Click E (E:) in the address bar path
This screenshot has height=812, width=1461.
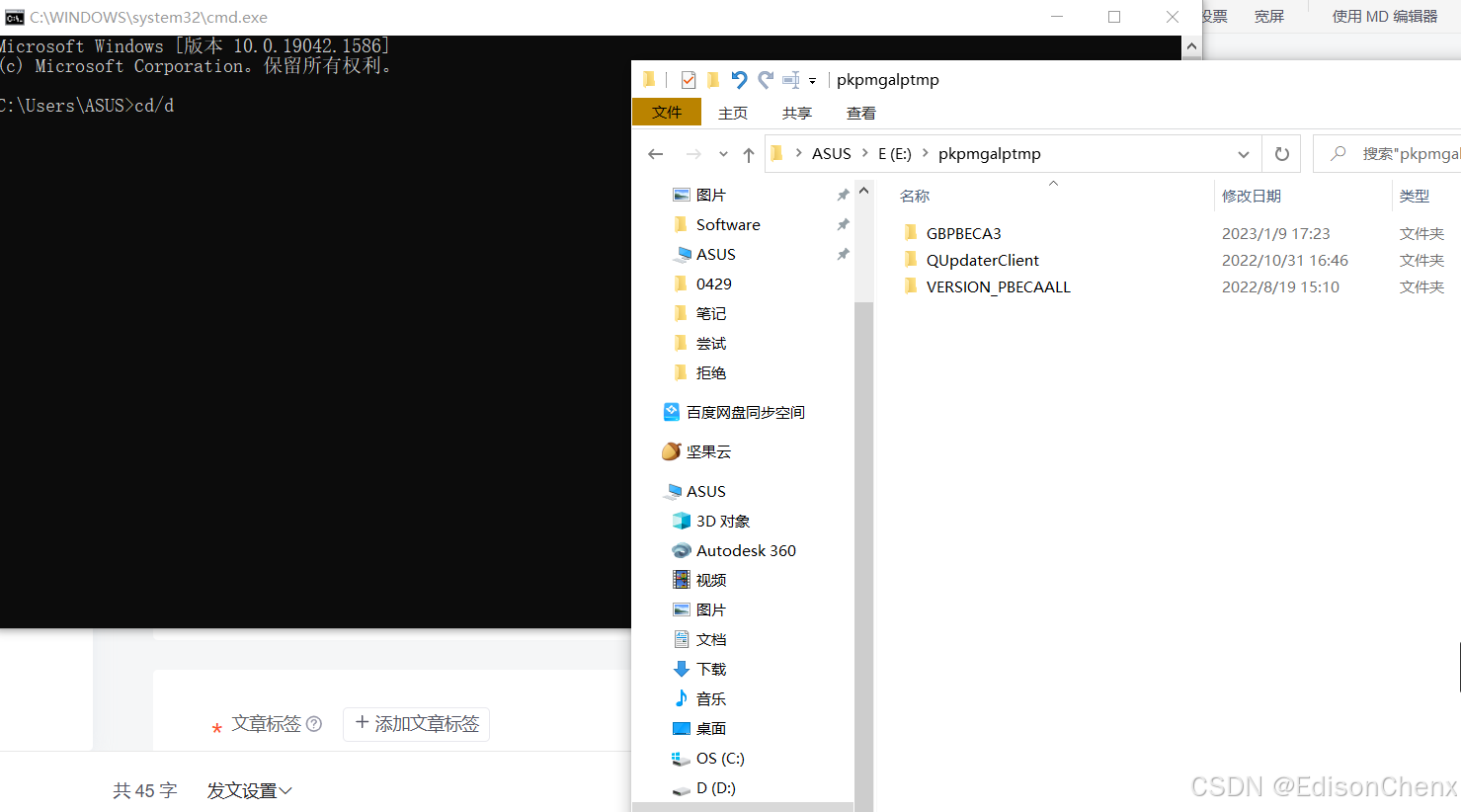click(x=895, y=154)
